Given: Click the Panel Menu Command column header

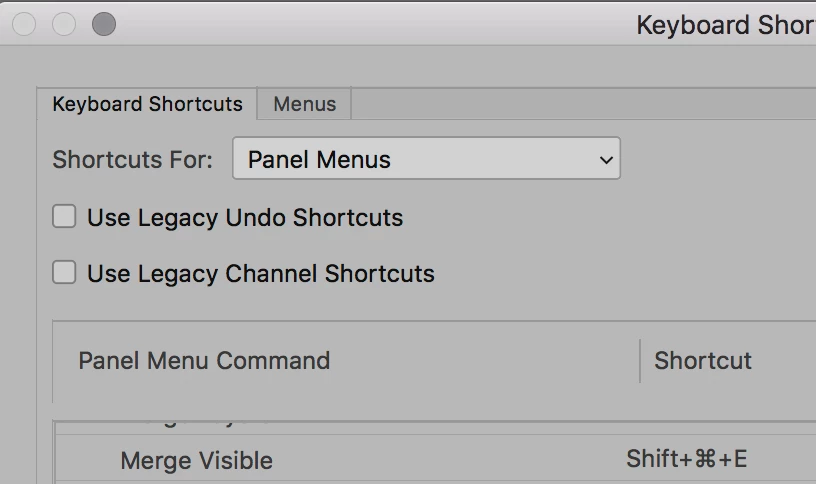Looking at the screenshot, I should tap(204, 361).
